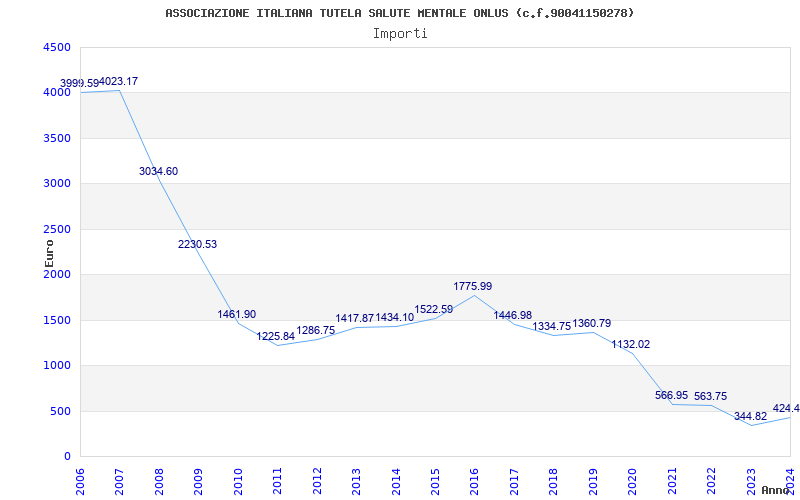Click the 2010 year tick label
Screen dimensions: 800x500
click(x=238, y=481)
